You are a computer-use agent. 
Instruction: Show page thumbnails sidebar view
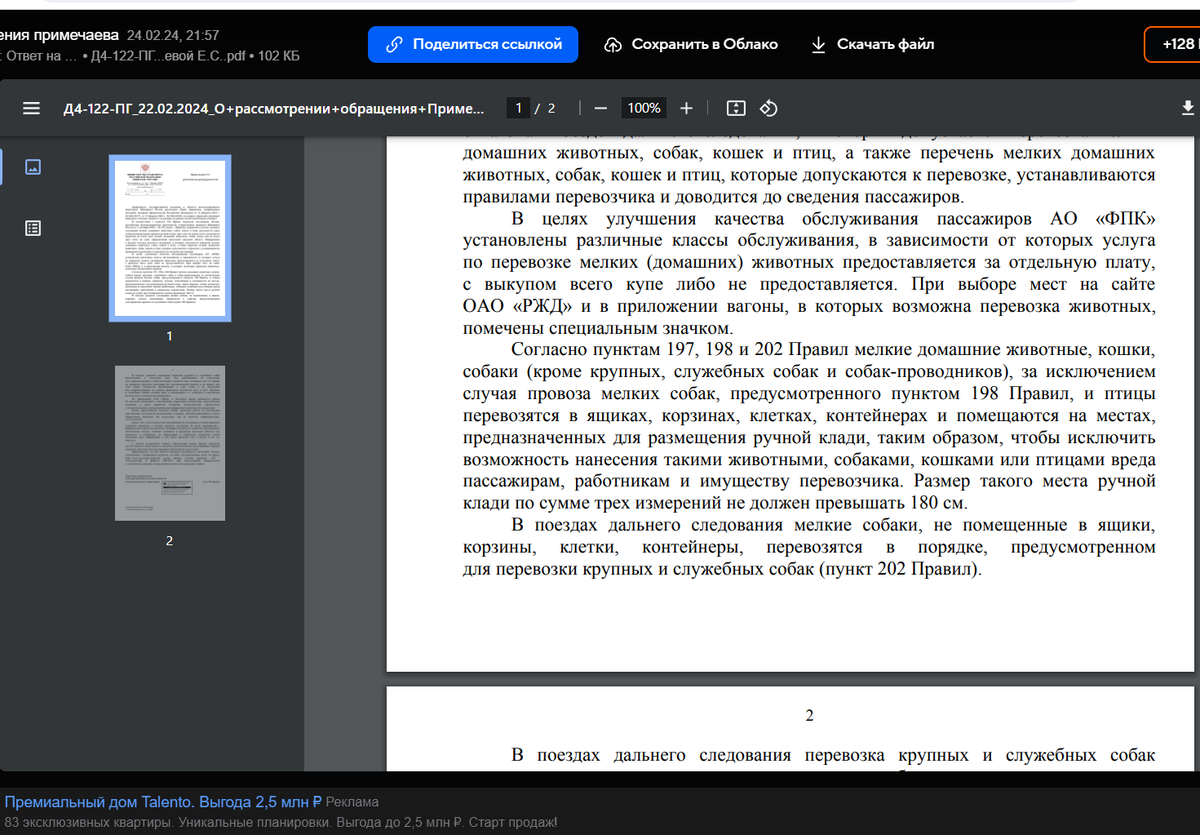[32, 167]
